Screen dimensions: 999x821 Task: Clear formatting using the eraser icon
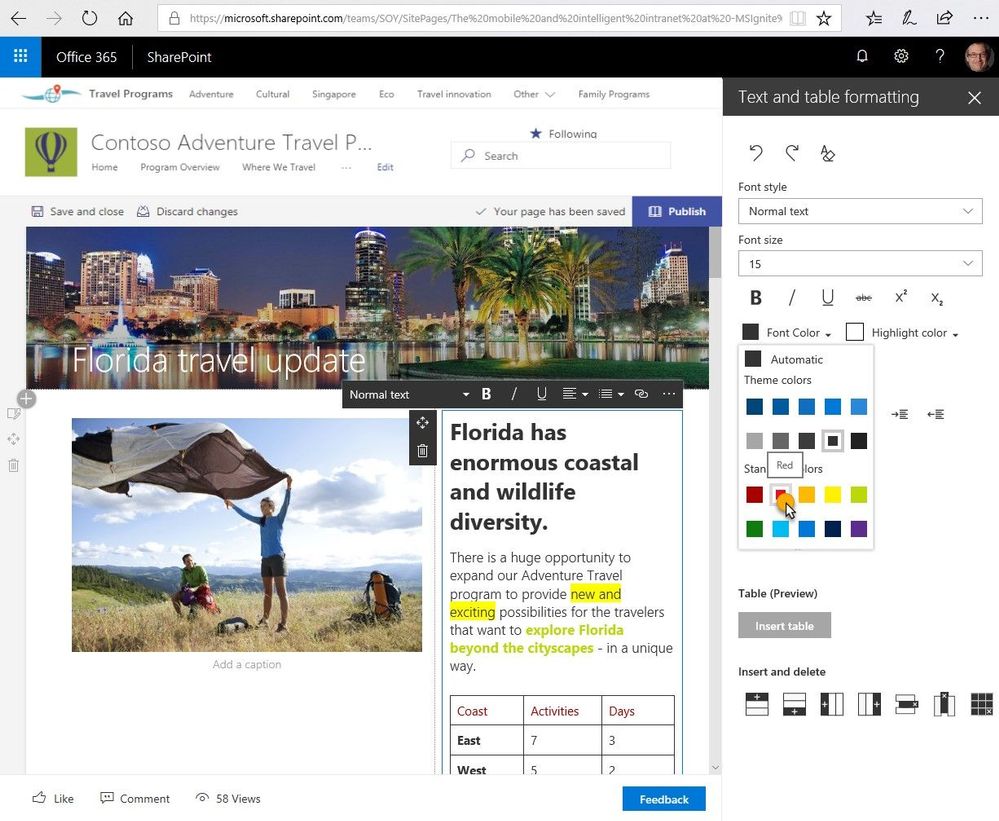tap(826, 152)
